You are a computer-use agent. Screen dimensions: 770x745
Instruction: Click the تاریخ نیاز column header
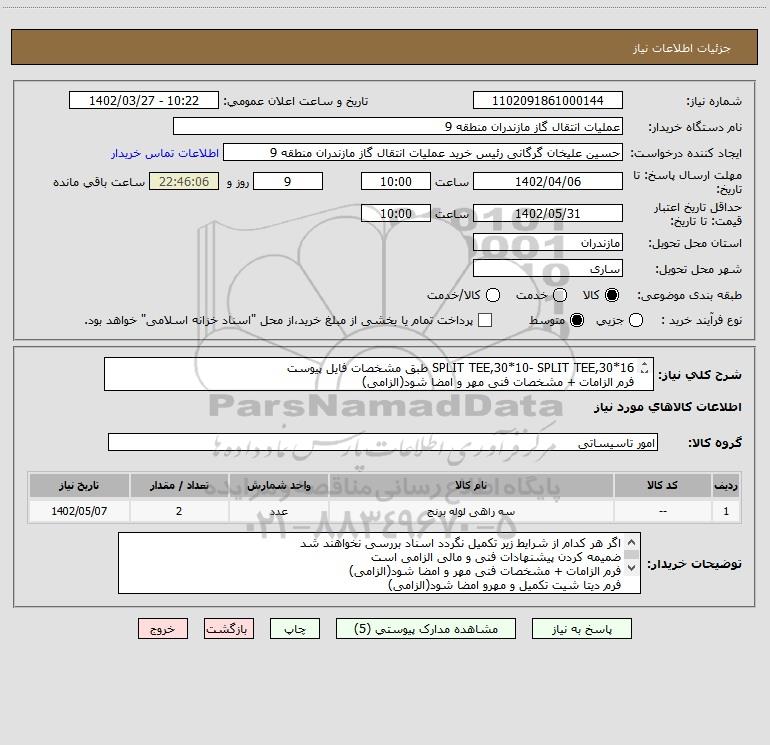(x=79, y=485)
